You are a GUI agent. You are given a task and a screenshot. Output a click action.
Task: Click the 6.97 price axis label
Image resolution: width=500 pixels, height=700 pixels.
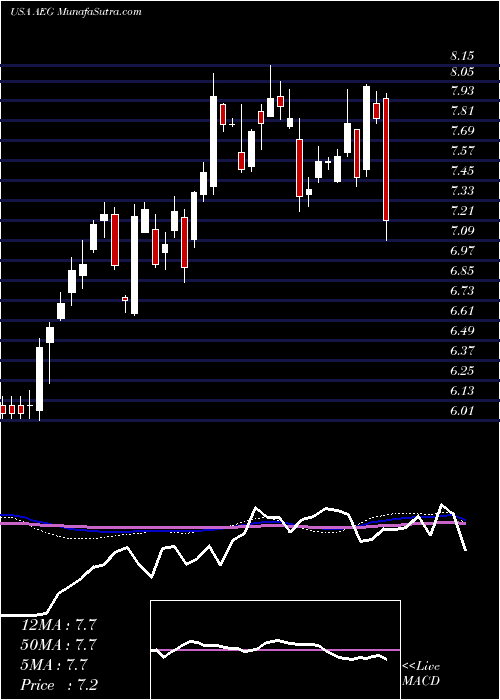coord(462,251)
